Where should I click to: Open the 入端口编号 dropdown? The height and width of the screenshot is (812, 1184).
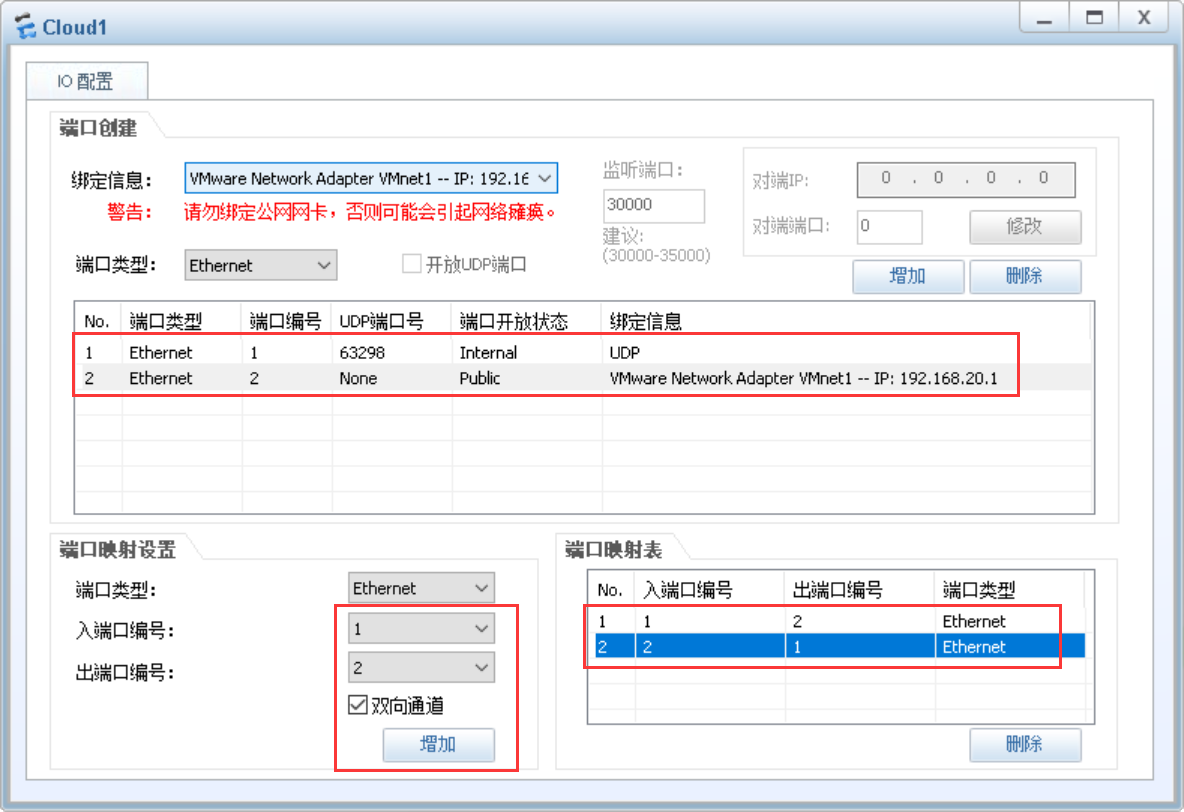click(x=421, y=628)
